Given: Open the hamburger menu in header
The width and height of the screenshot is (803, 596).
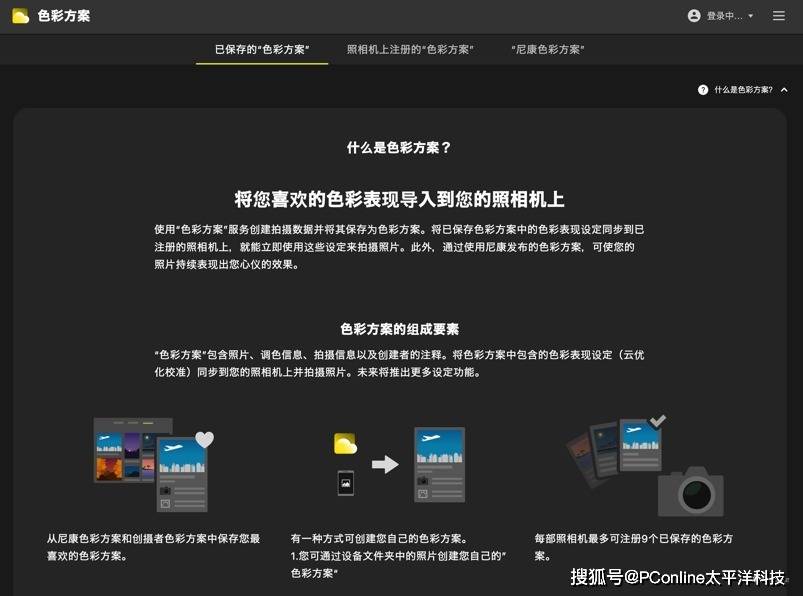Looking at the screenshot, I should [779, 16].
